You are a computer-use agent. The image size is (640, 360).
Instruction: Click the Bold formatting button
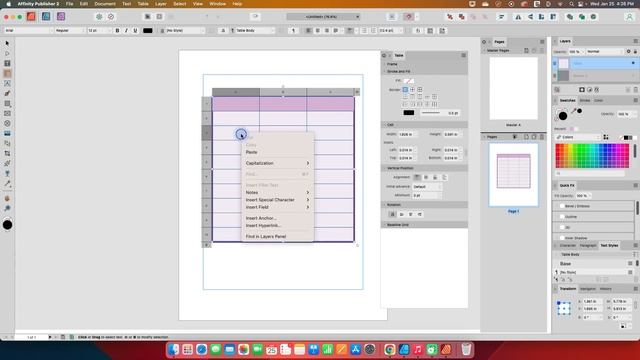pos(118,31)
